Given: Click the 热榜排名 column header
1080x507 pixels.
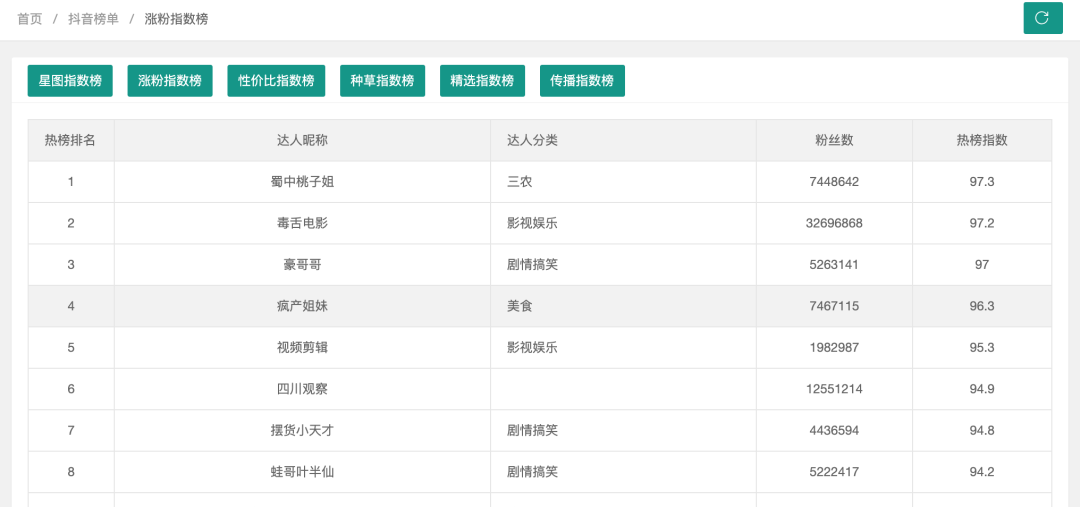Looking at the screenshot, I should click(70, 140).
